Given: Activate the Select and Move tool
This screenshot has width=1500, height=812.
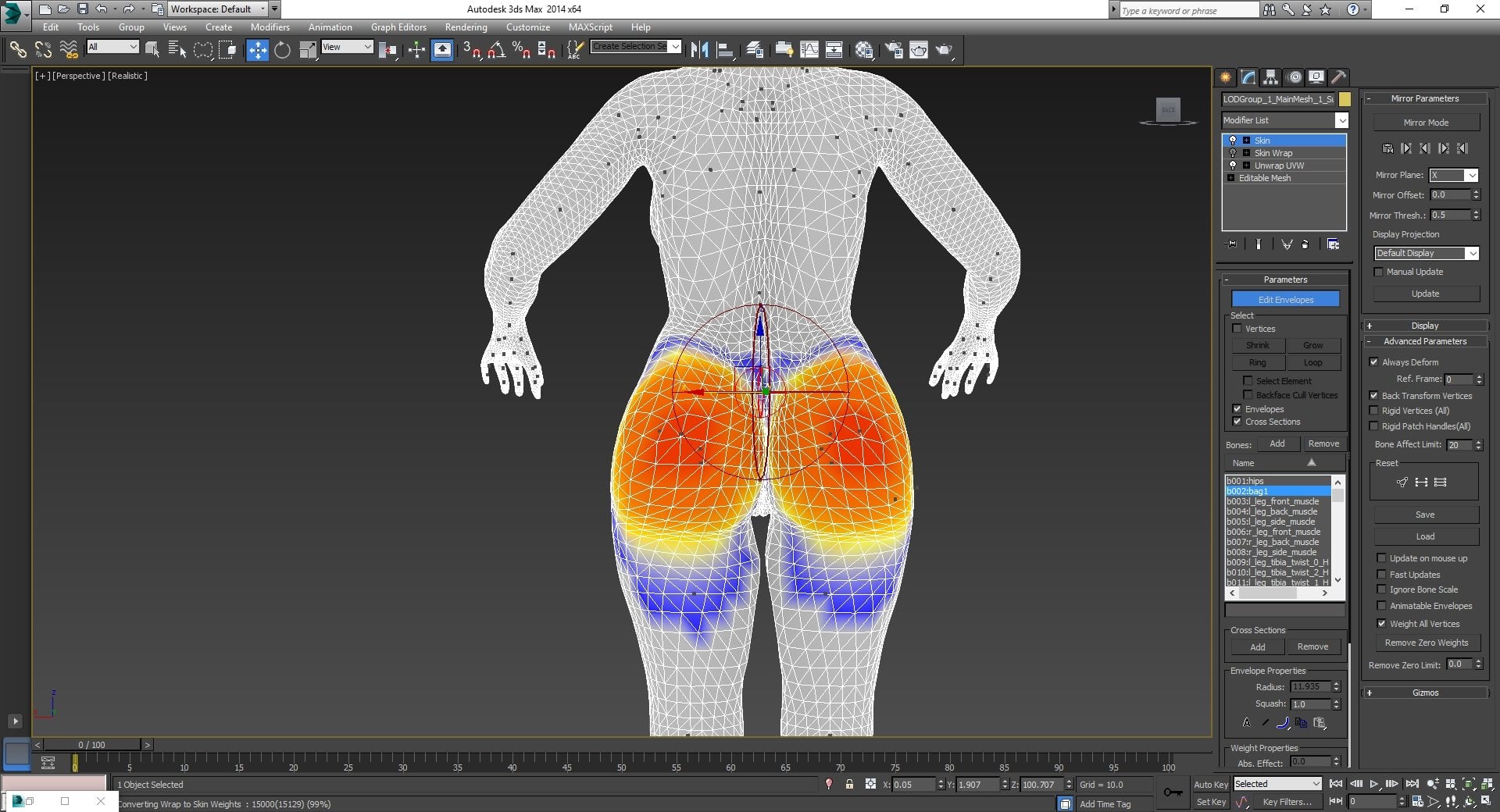Looking at the screenshot, I should pos(257,50).
